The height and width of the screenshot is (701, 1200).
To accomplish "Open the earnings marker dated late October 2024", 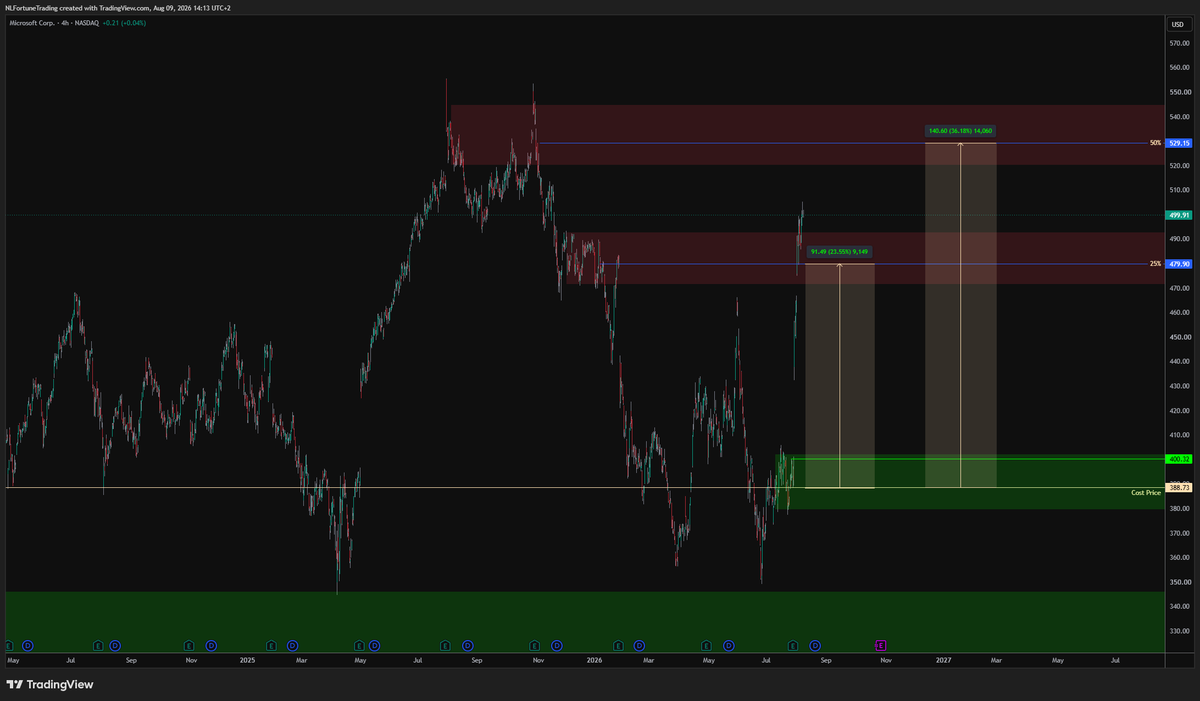I will [187, 646].
